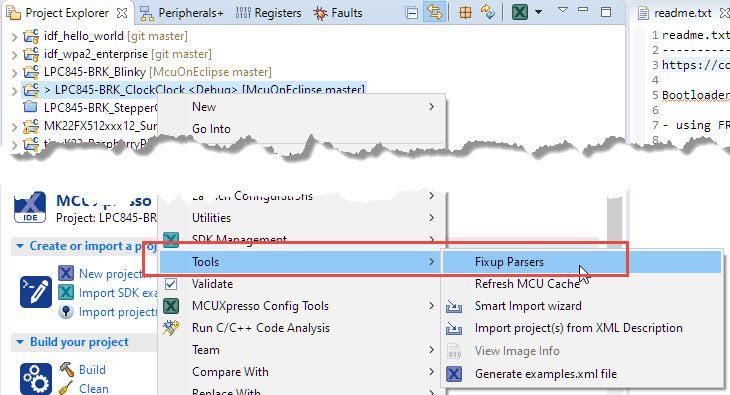Click the Build link

92,370
